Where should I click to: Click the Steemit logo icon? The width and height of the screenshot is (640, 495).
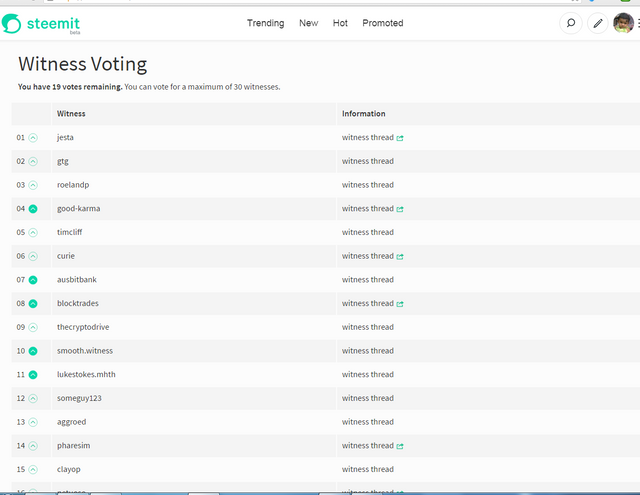click(12, 23)
